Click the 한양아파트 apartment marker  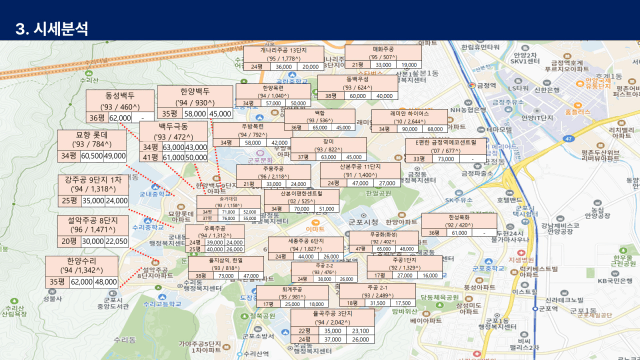[x=401, y=215]
